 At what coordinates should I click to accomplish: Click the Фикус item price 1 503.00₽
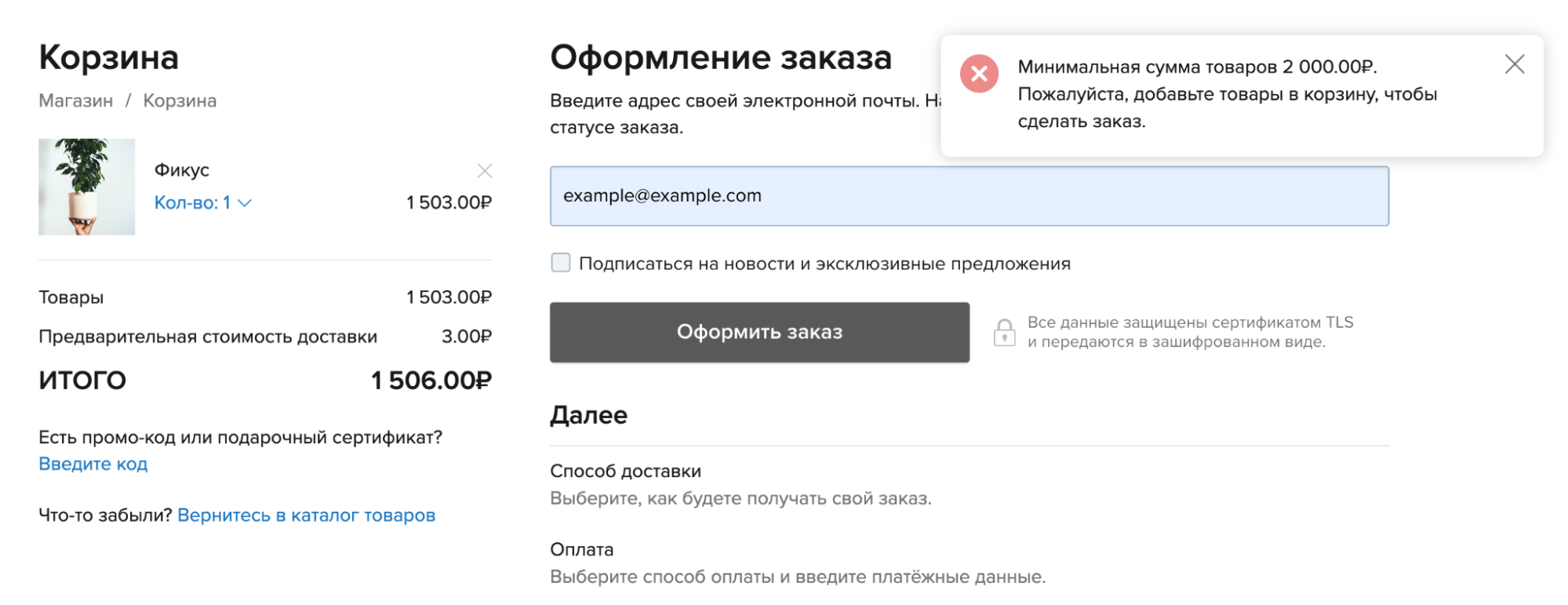[x=449, y=202]
